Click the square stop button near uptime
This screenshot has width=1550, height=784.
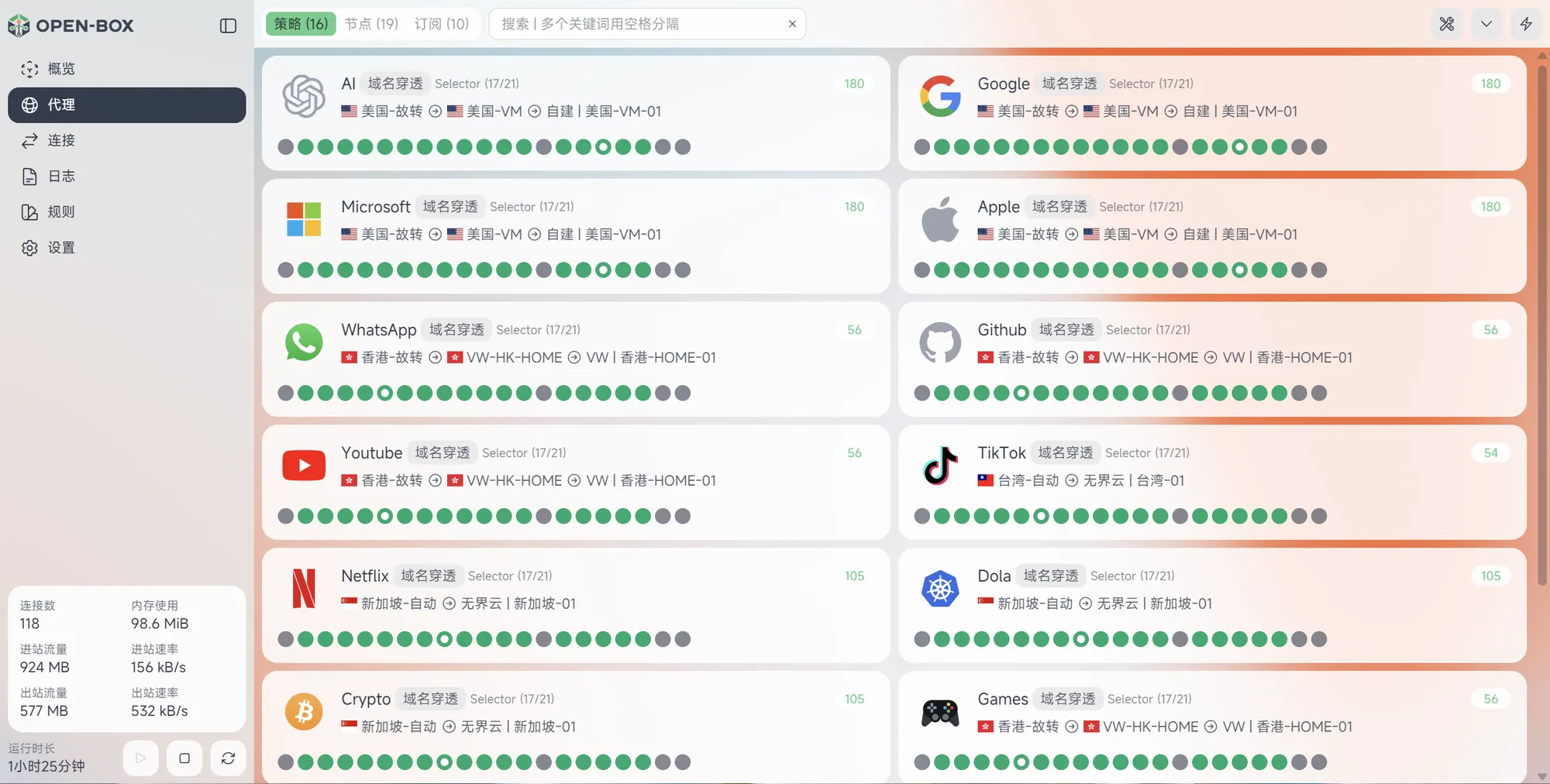point(184,758)
